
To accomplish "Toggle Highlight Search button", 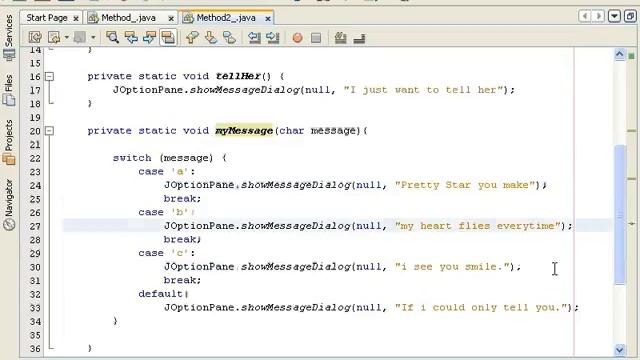I will (168, 38).
